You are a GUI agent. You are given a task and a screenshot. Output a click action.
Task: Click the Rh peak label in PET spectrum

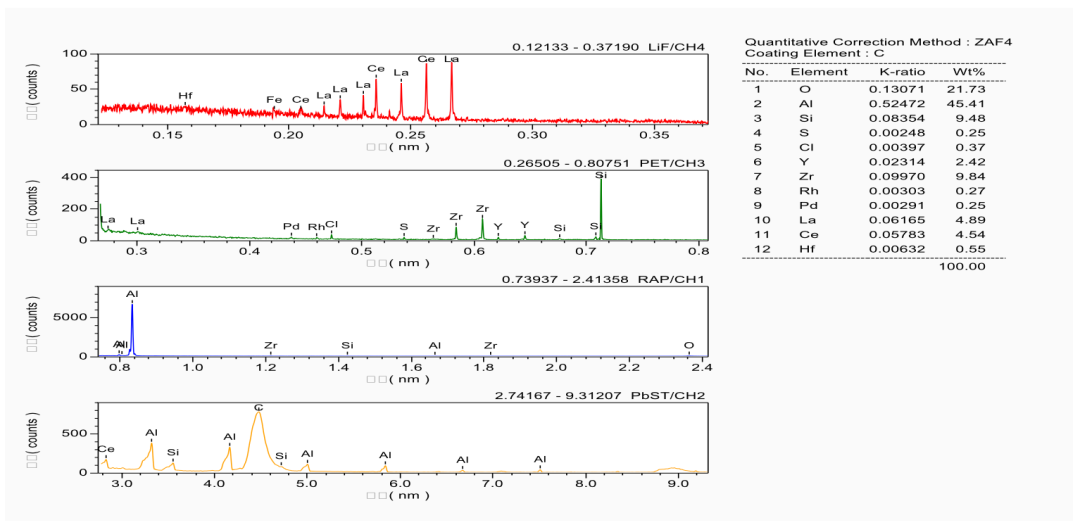[x=316, y=226]
